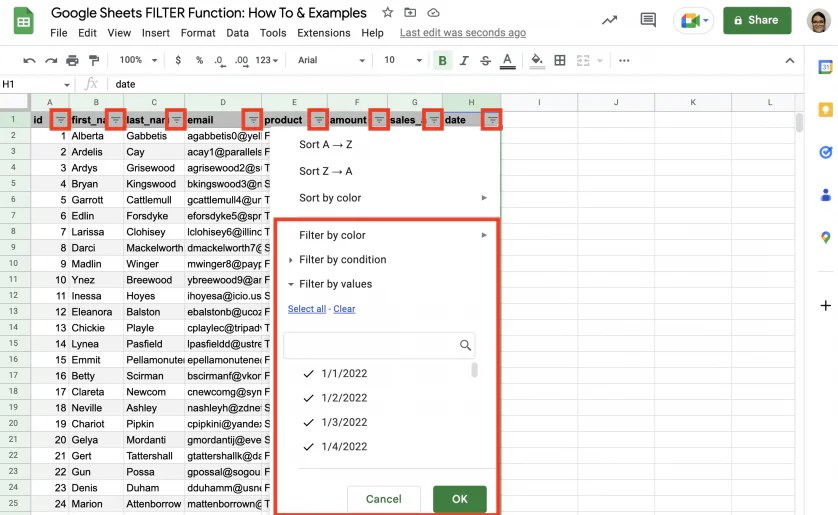838x515 pixels.
Task: Open the Extensions menu
Action: click(324, 33)
